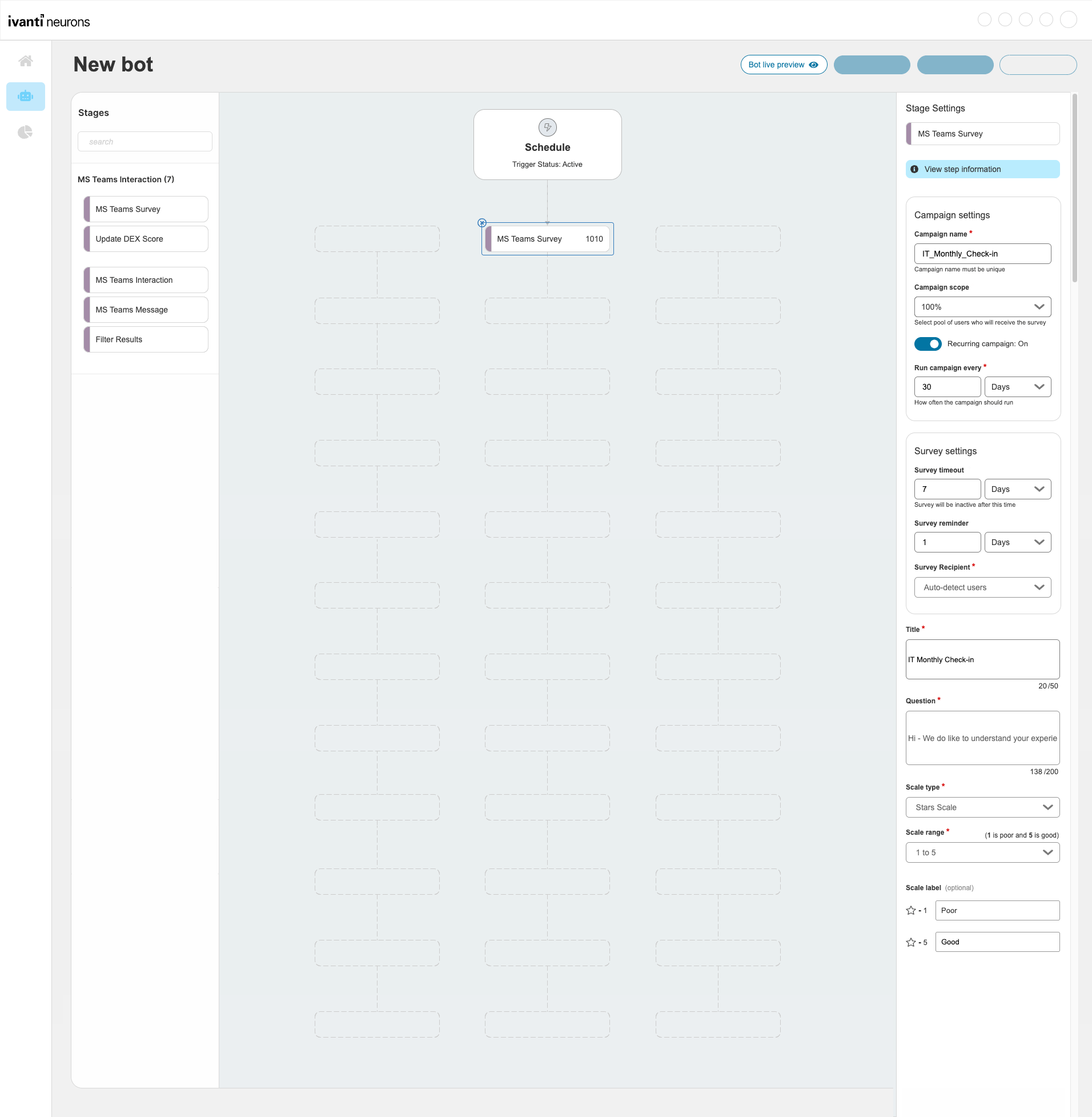Open the Campaign scope 100% dropdown

coord(982,307)
